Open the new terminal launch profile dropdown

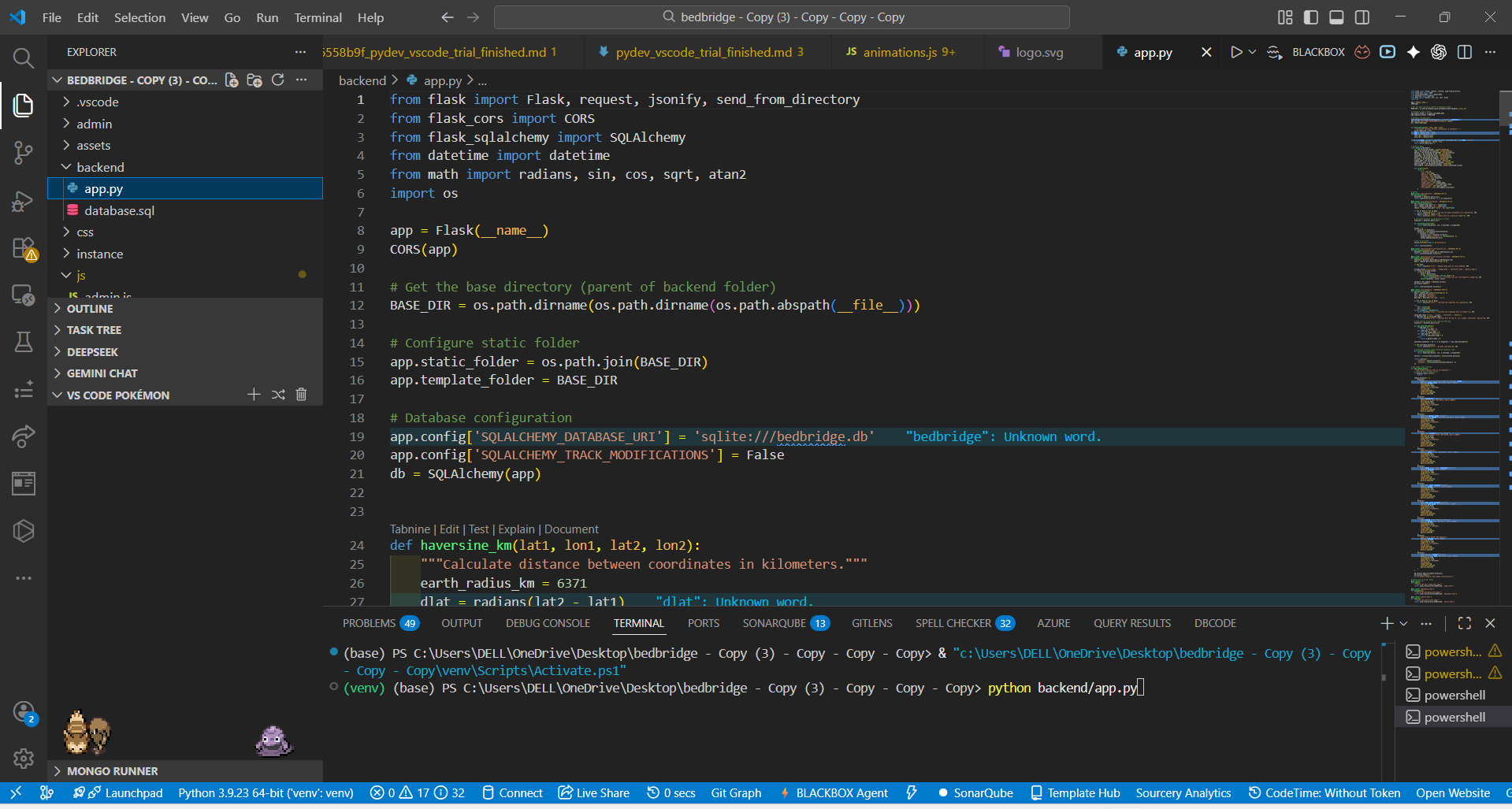[1403, 623]
